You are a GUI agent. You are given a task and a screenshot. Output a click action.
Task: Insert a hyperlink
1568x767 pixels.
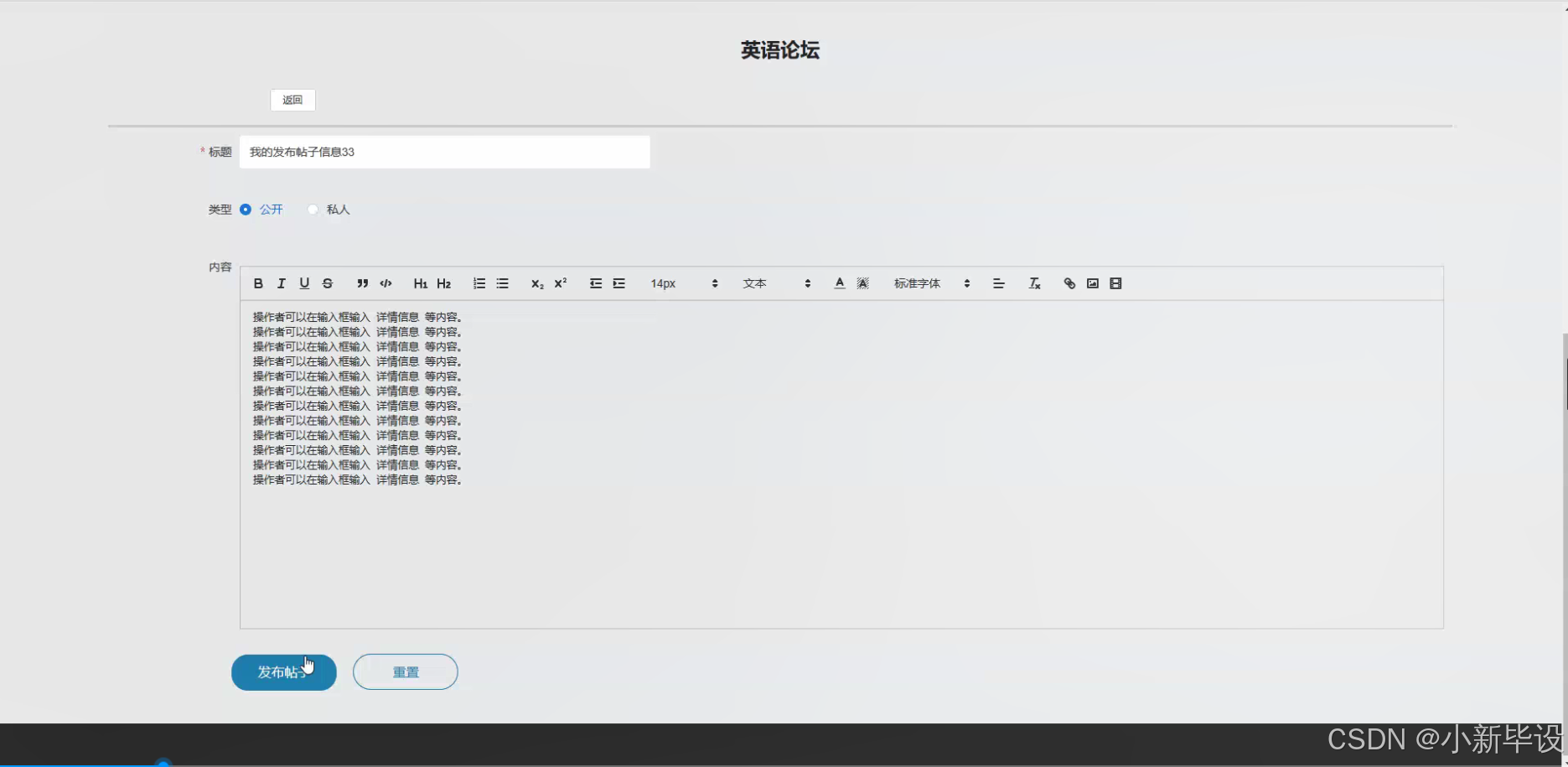pyautogui.click(x=1069, y=283)
